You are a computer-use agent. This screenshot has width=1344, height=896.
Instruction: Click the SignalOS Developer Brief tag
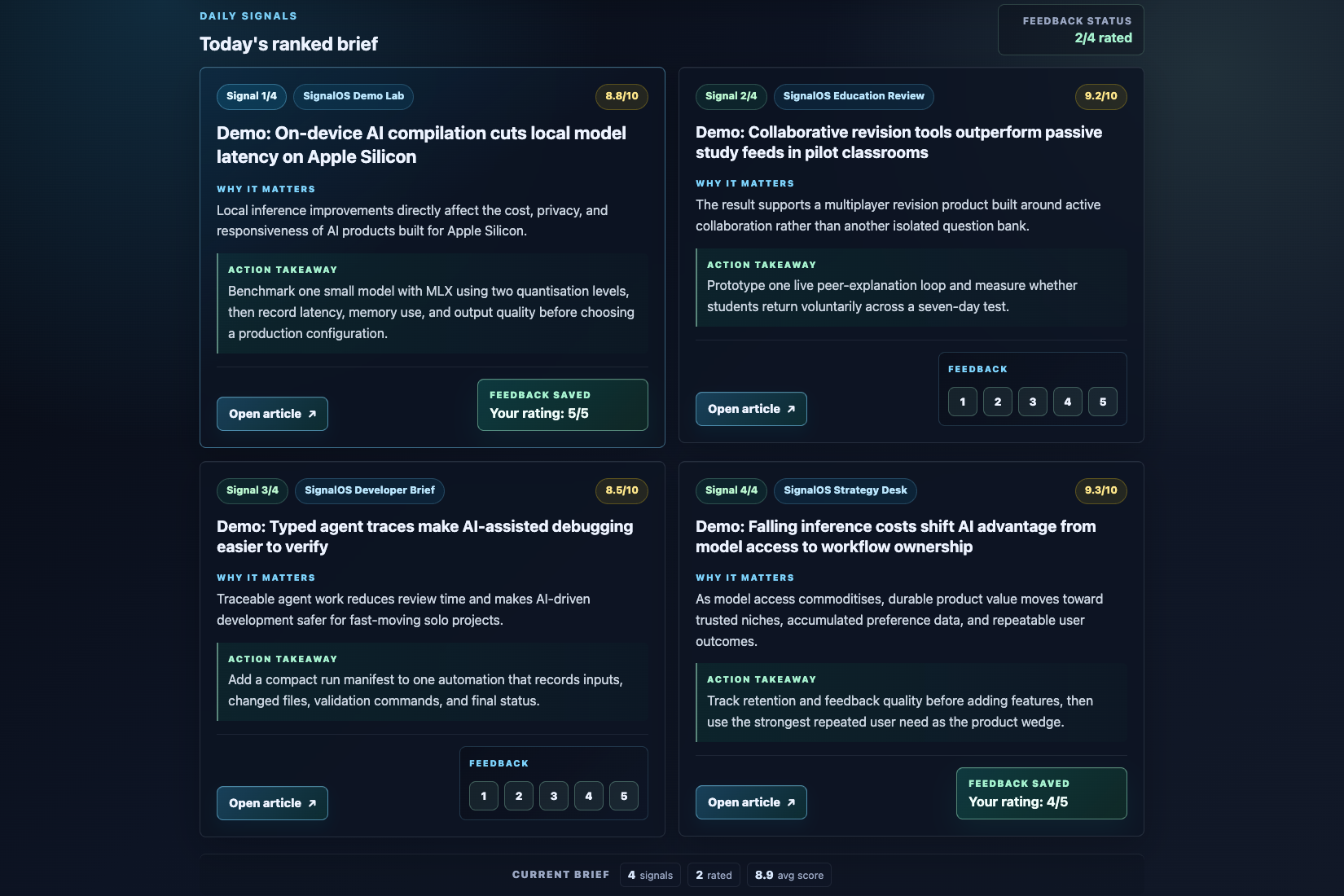pyautogui.click(x=370, y=490)
